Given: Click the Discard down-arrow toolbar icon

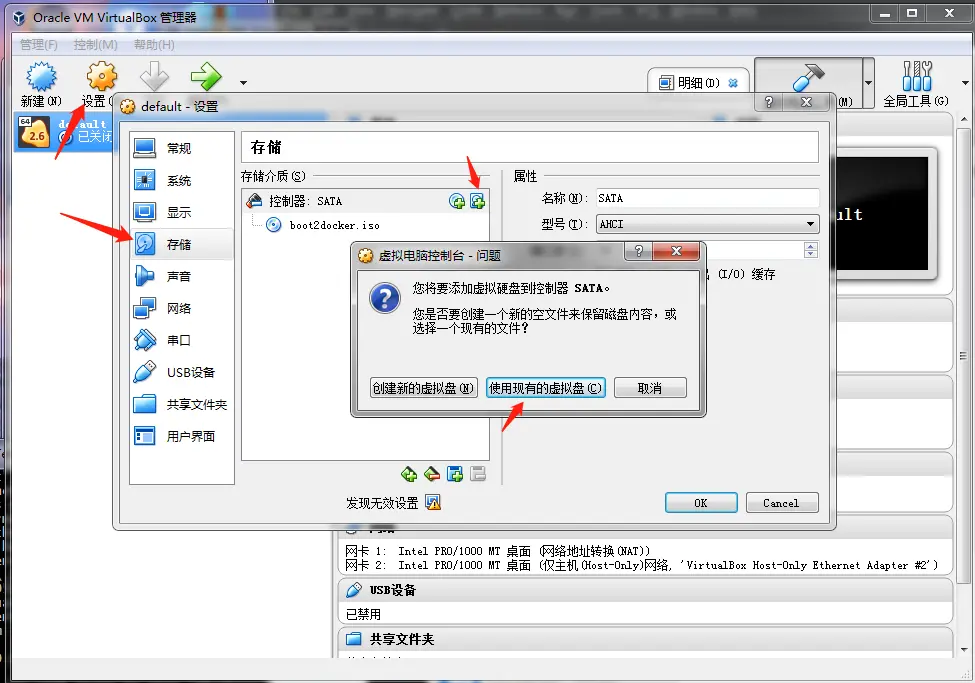Looking at the screenshot, I should [154, 76].
